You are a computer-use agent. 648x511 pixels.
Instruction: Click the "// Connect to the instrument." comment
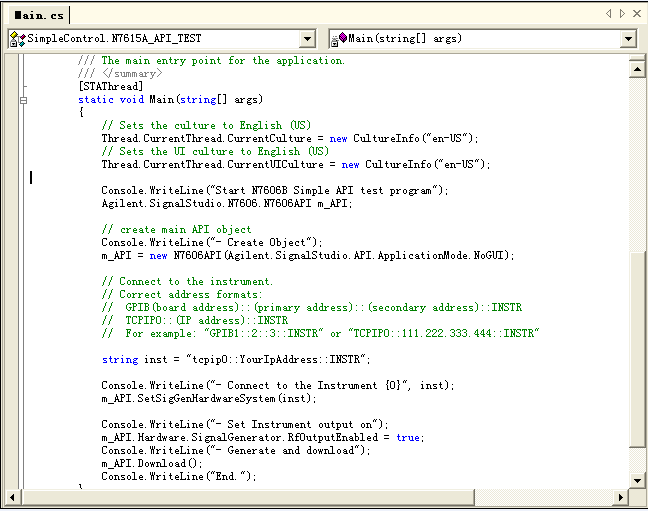[x=187, y=282]
